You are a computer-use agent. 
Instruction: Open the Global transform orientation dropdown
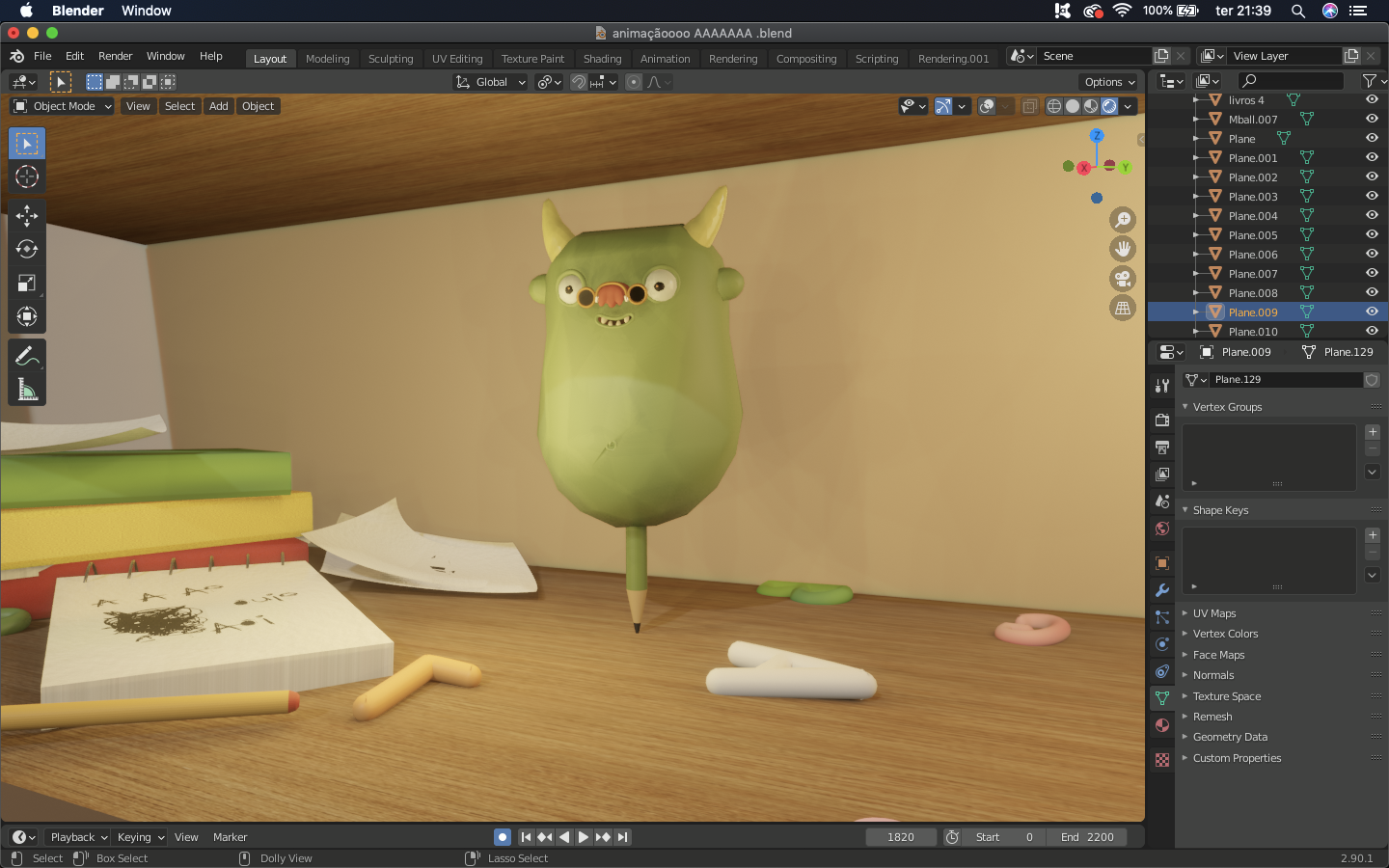pyautogui.click(x=491, y=82)
